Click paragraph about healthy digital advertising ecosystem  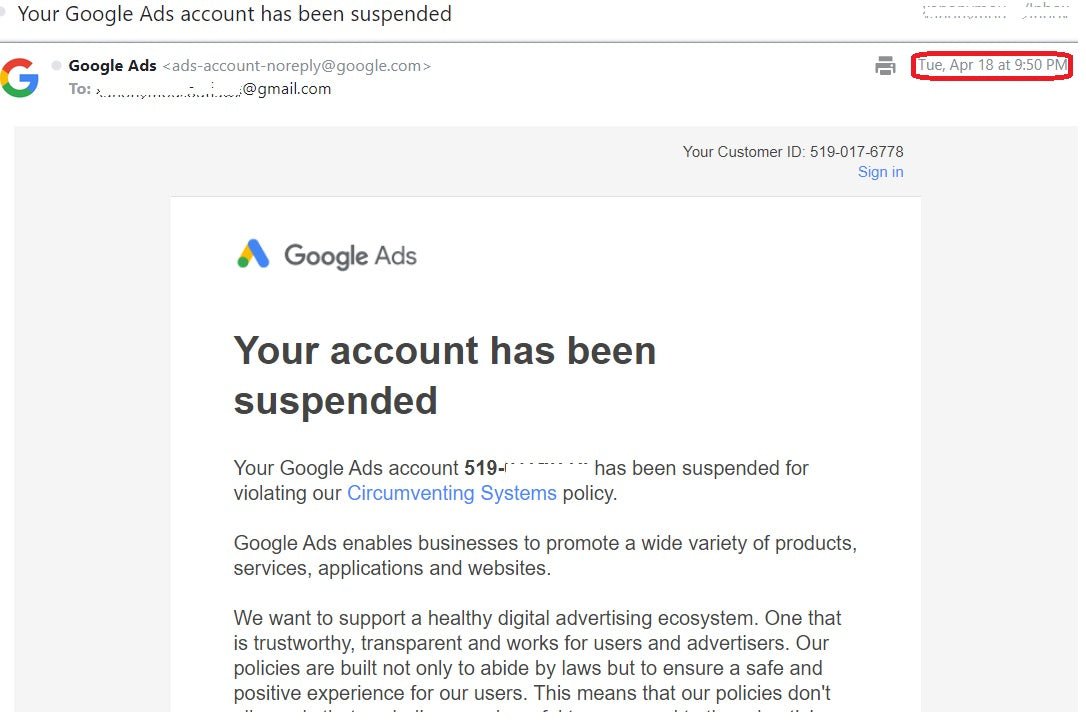point(537,655)
